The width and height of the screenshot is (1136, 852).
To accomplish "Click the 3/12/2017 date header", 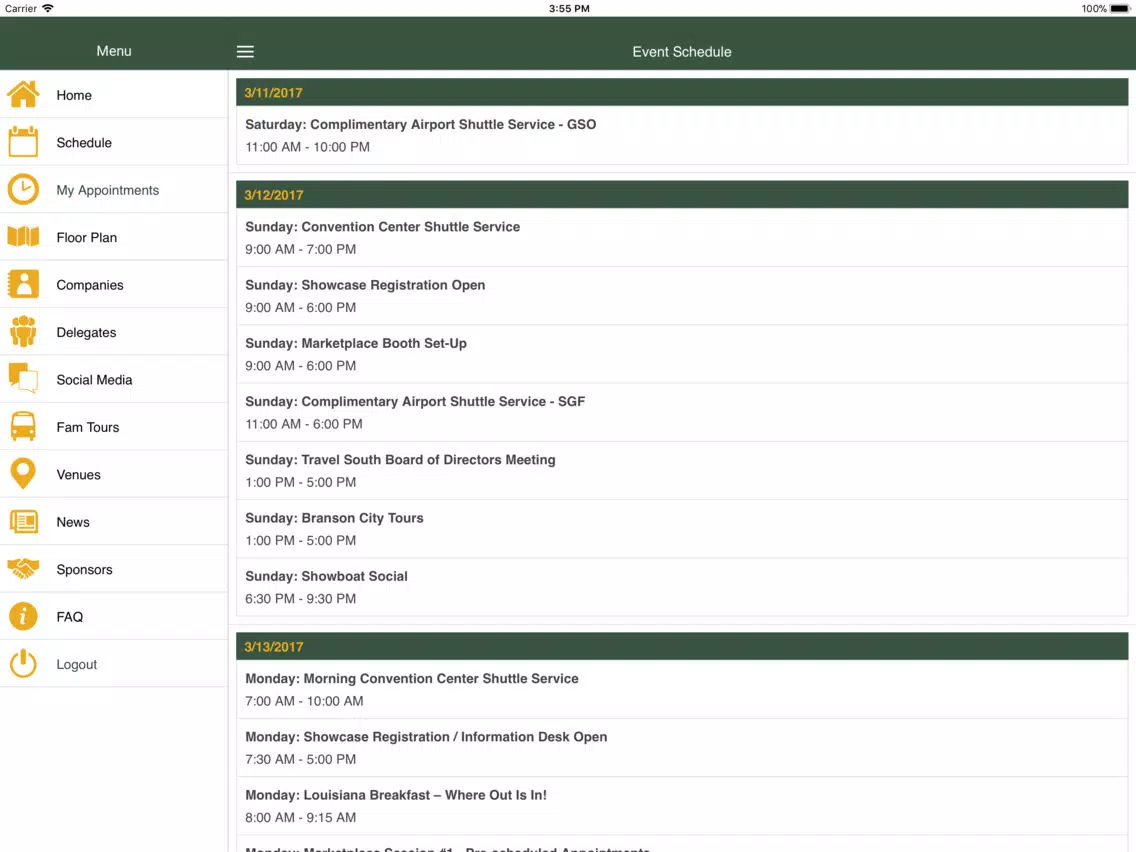I will 682,195.
